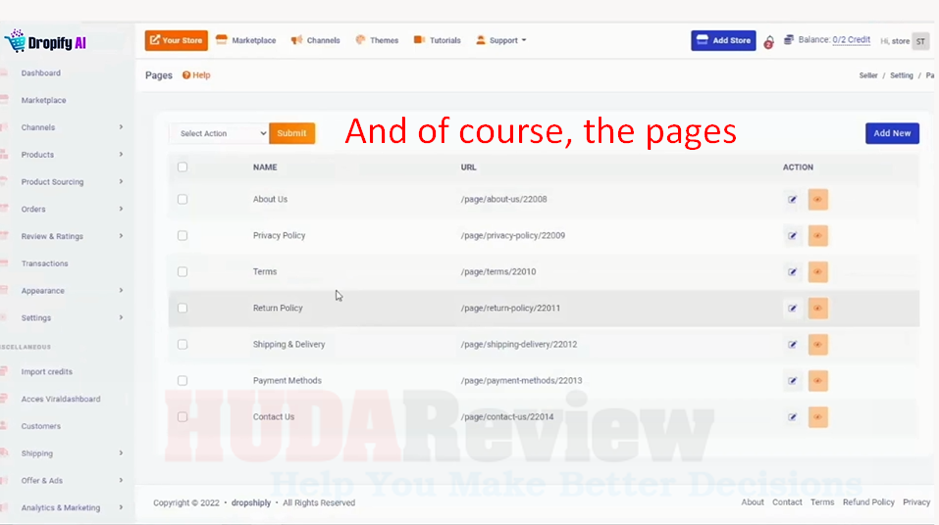This screenshot has width=939, height=525.
Task: Open the Select Action dropdown
Action: coord(218,133)
